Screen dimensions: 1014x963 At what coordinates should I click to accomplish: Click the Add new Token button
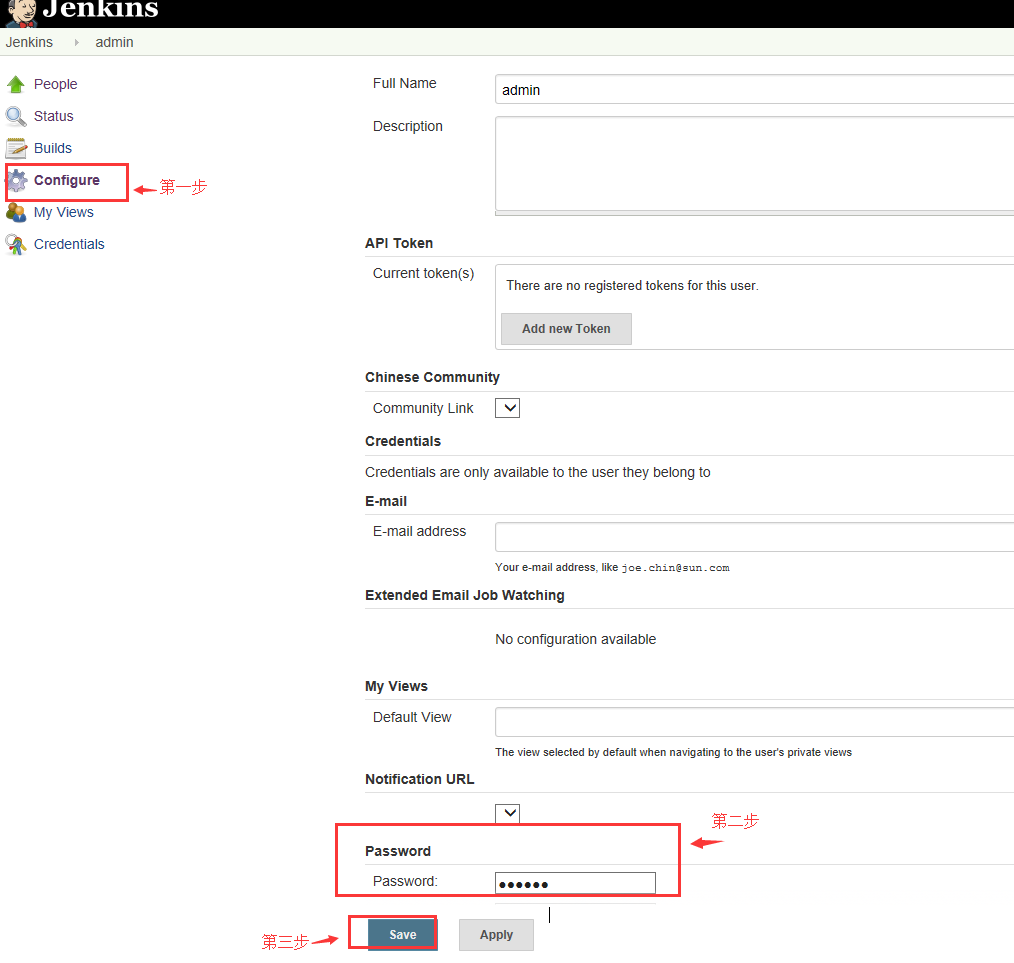point(566,329)
